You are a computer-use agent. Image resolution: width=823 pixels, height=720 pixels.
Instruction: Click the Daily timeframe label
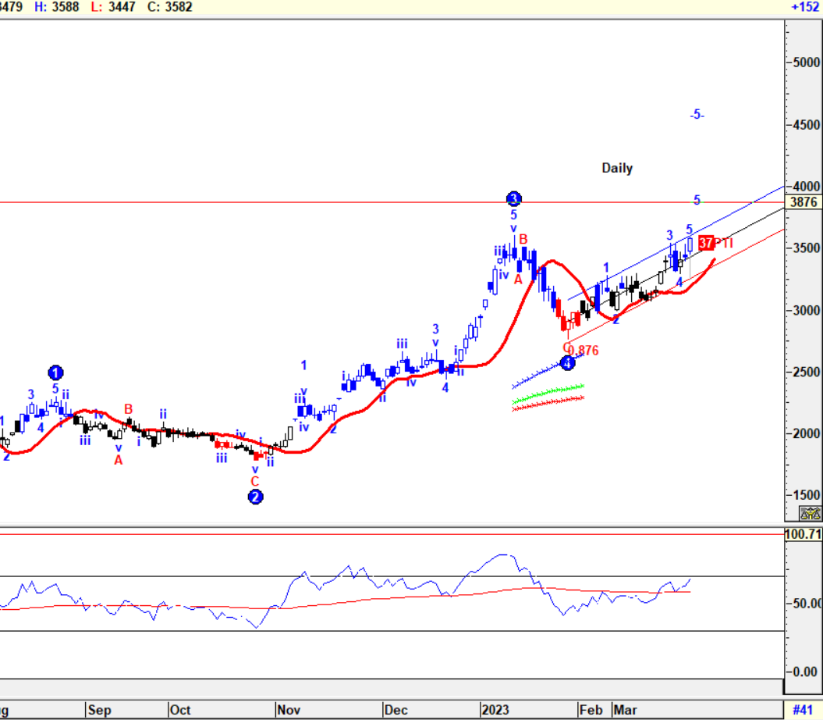617,168
